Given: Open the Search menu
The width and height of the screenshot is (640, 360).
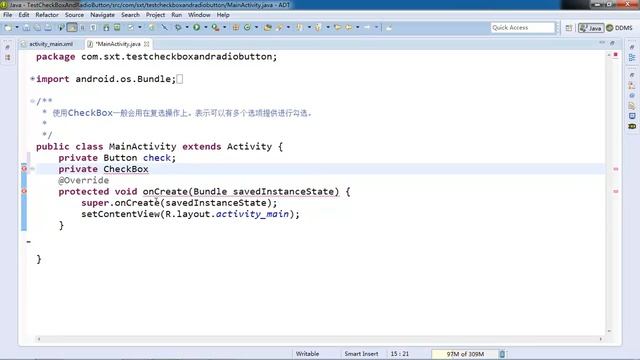Looking at the screenshot, I should pyautogui.click(x=130, y=15).
